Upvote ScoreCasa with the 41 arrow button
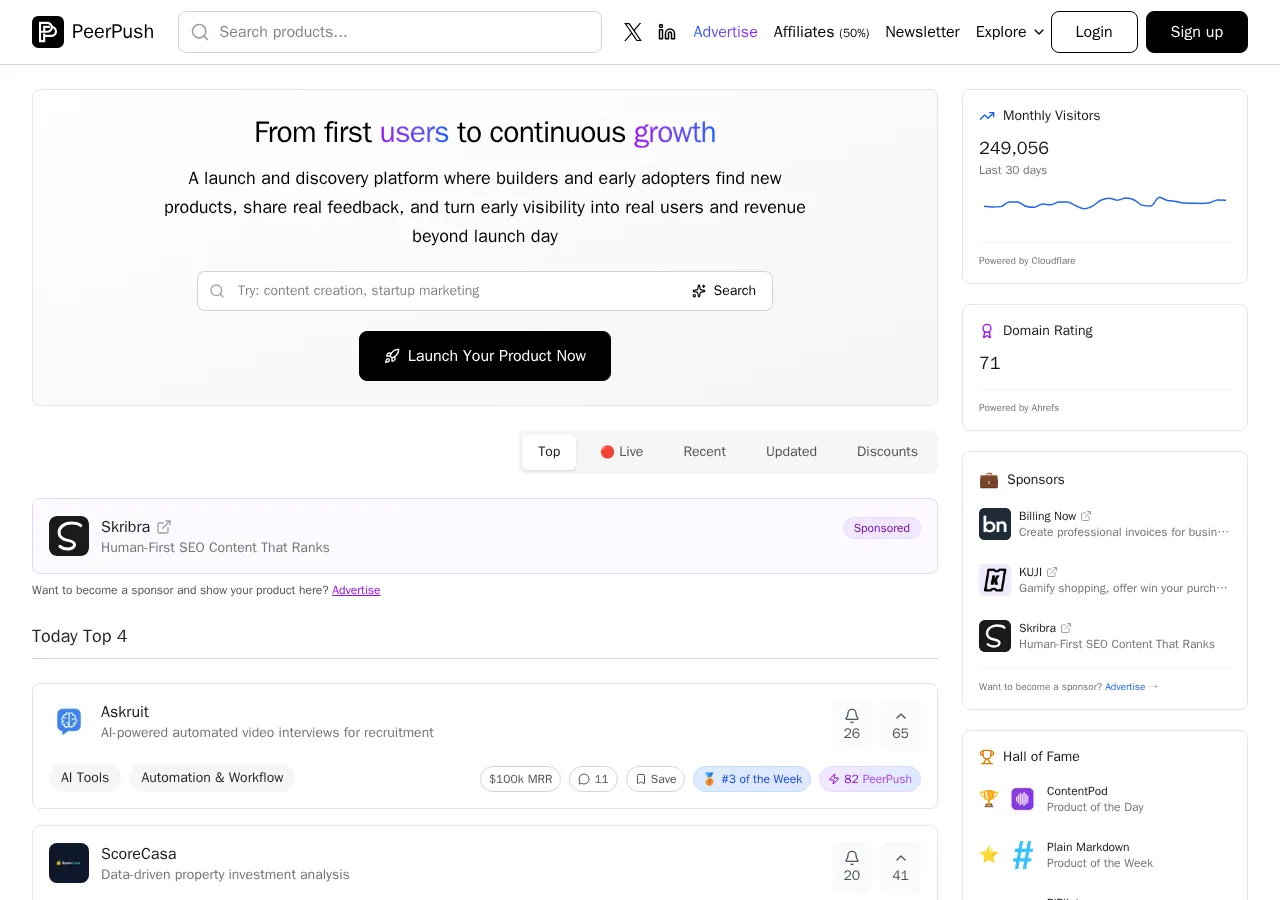The image size is (1280, 900). (x=901, y=867)
